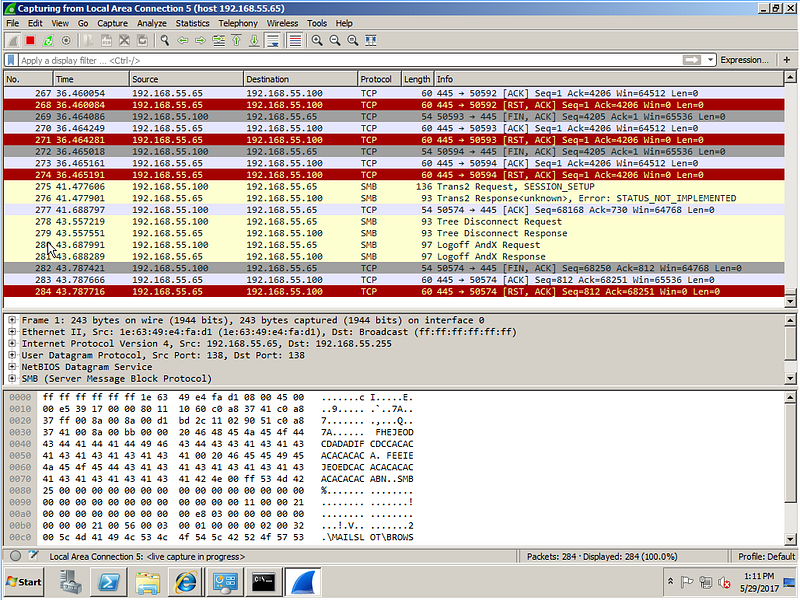800x600 pixels.
Task: Toggle packet list colorization
Action: click(295, 41)
